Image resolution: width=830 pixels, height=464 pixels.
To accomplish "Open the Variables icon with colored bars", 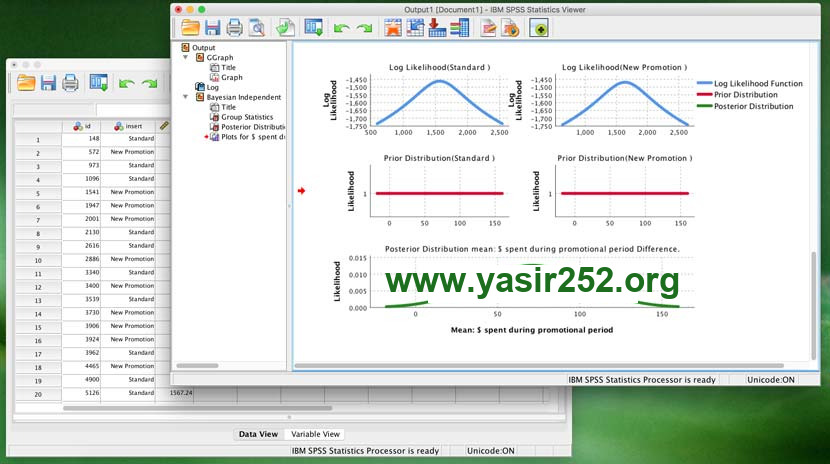I will click(x=459, y=28).
